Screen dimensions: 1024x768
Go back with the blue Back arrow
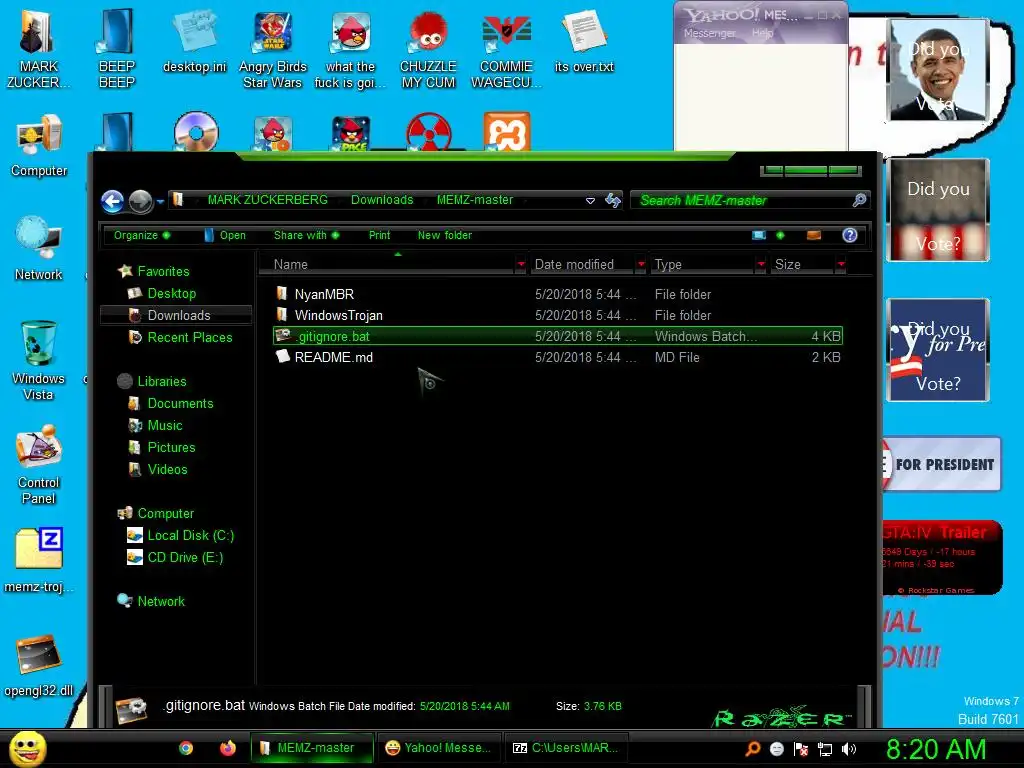(x=112, y=201)
